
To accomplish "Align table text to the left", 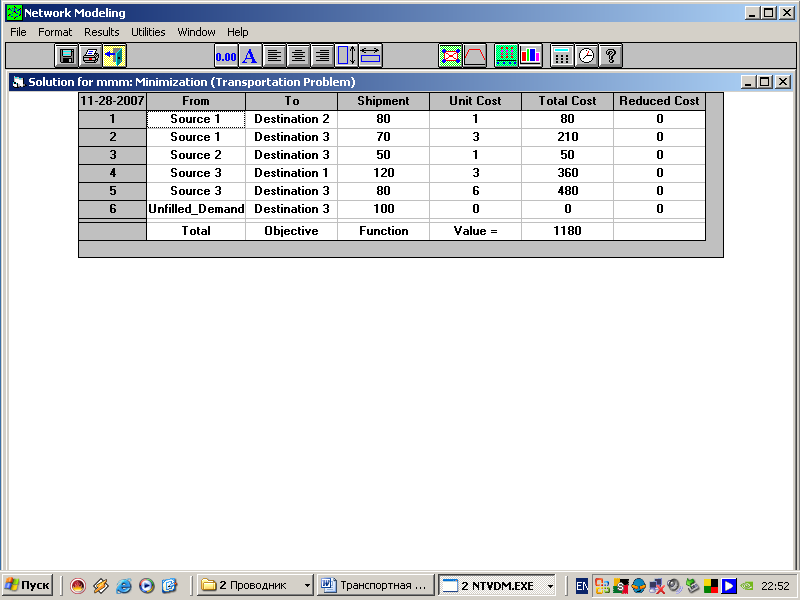I will pos(274,56).
